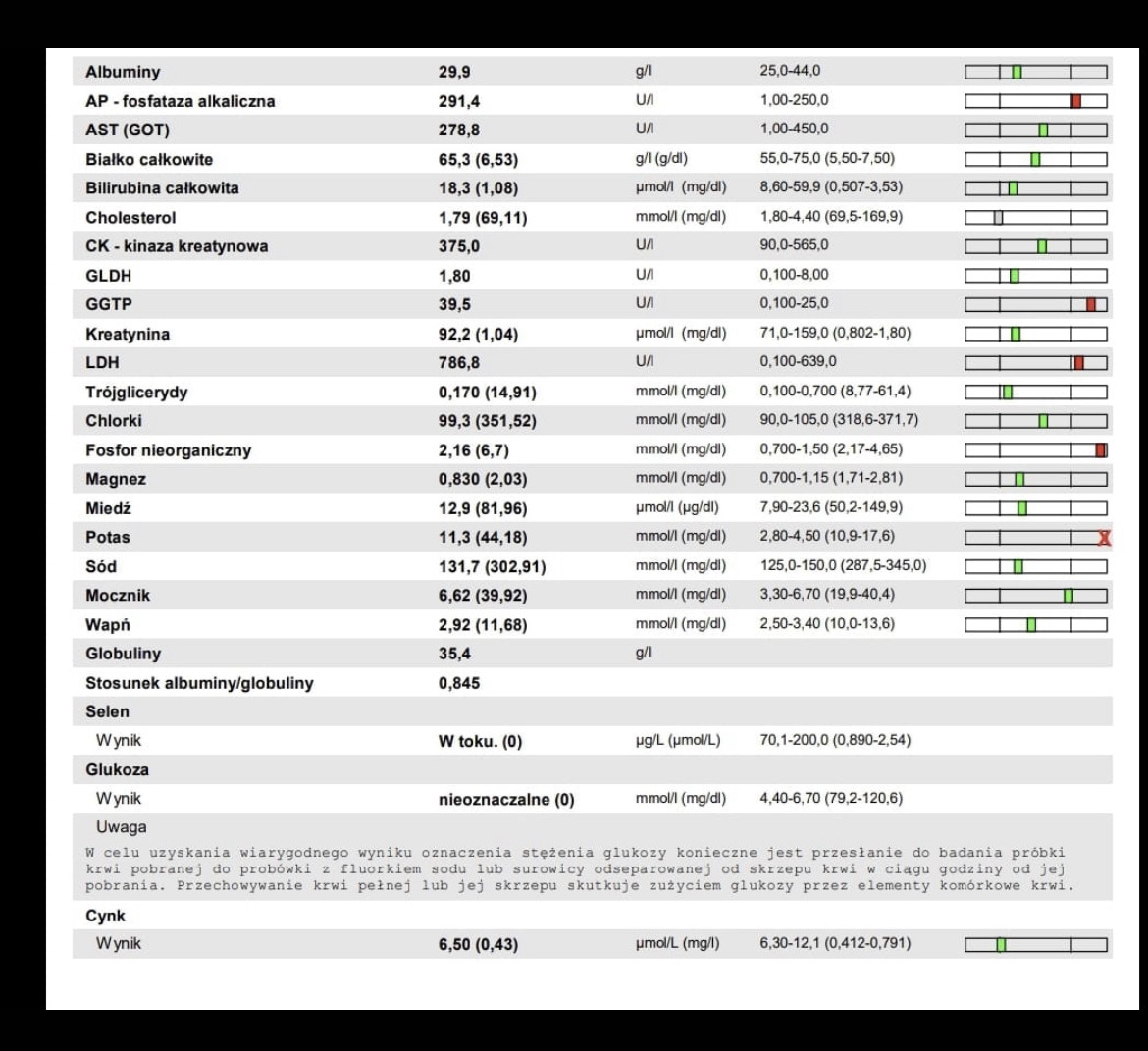Click the Stosunek albuminy/globuliny label
This screenshot has height=1051, width=1148.
199,683
